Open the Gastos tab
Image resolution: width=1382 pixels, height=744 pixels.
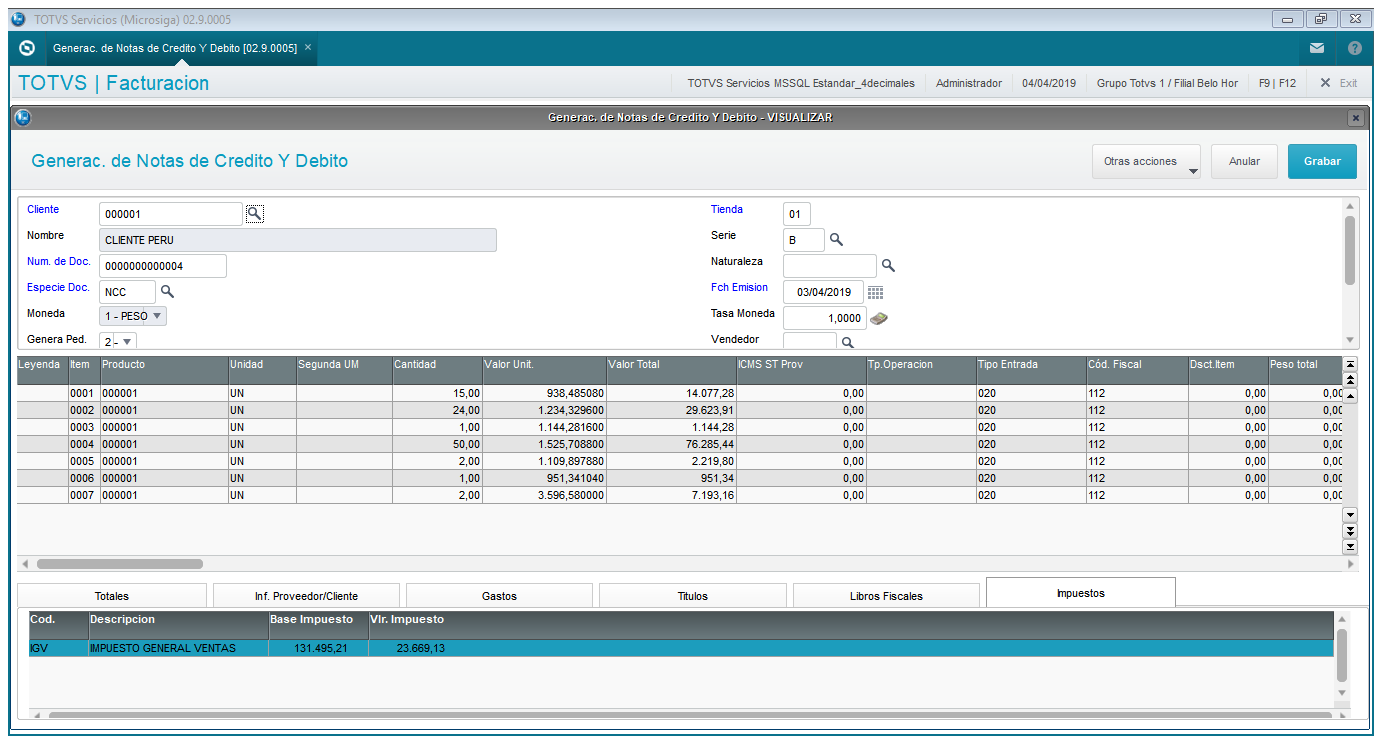tap(499, 595)
